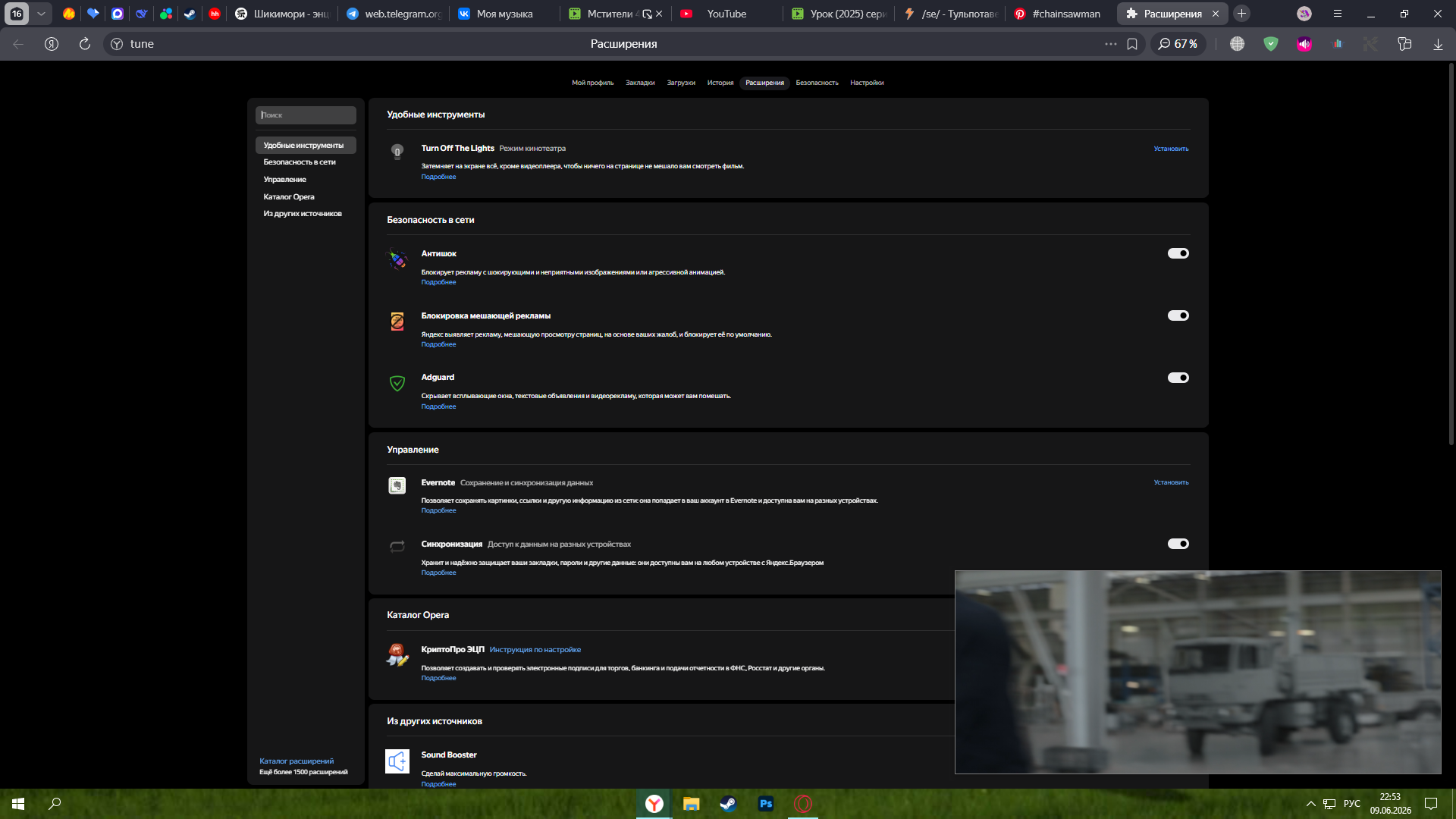Click the picture-in-picture video of the truck
The image size is (1456, 819).
point(1198,673)
